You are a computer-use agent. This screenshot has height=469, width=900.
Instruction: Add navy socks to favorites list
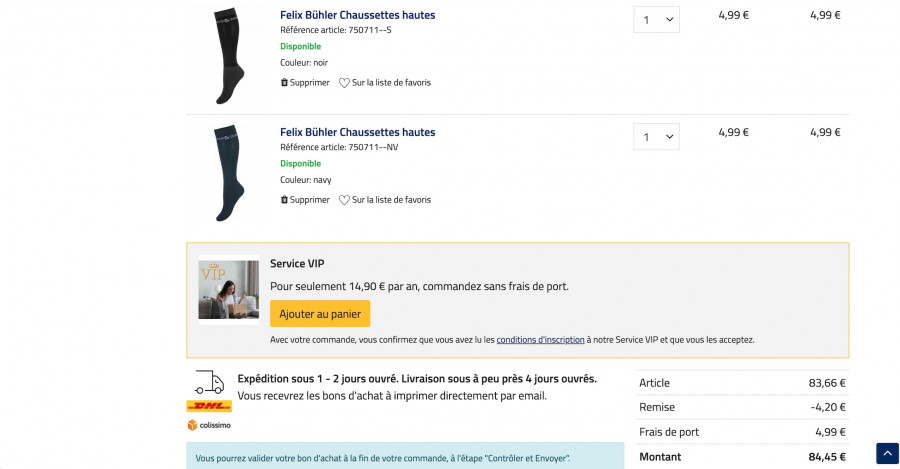[x=391, y=200]
